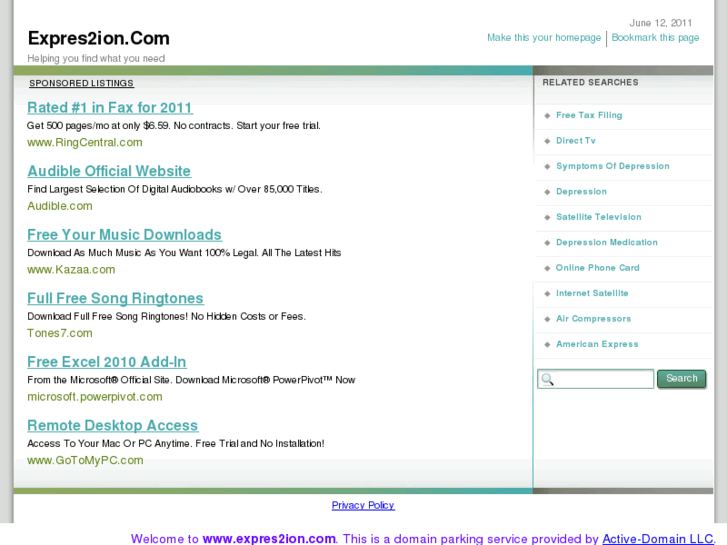Follow the Tones7.com URL

tap(60, 333)
